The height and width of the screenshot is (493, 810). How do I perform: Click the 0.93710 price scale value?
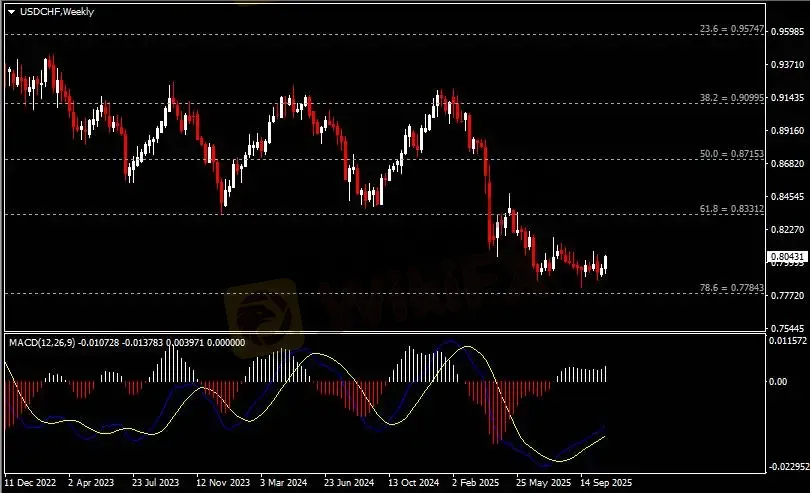pos(787,65)
